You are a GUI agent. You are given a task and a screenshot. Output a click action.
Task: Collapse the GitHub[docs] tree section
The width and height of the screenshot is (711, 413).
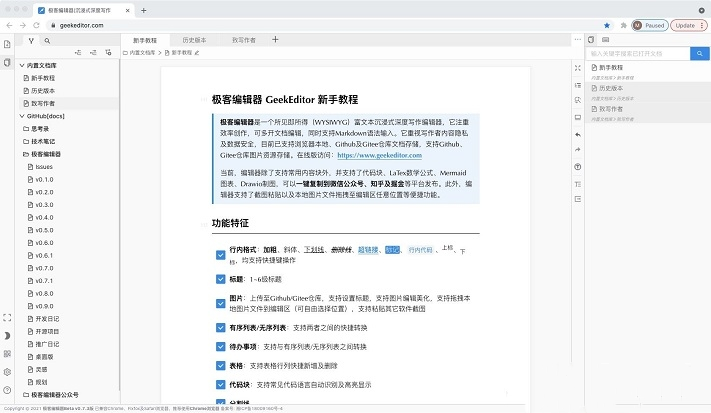(x=22, y=116)
